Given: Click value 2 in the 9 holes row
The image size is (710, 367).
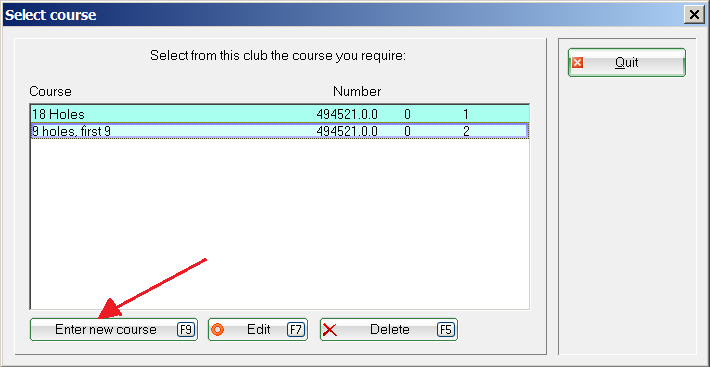Looking at the screenshot, I should 466,132.
